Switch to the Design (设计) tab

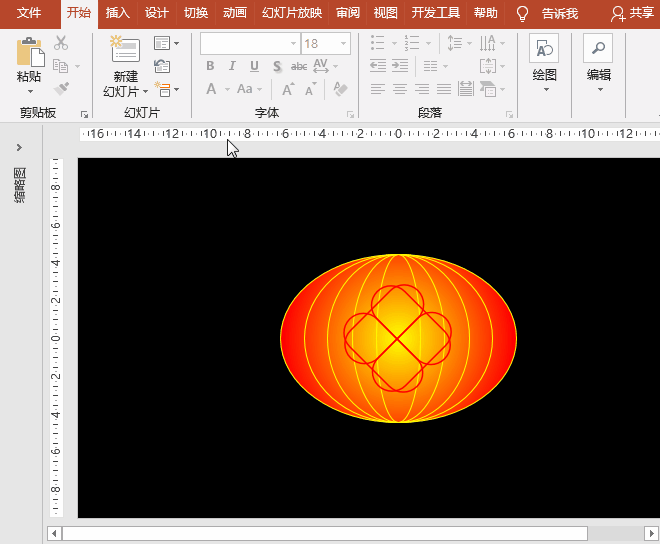tap(157, 13)
